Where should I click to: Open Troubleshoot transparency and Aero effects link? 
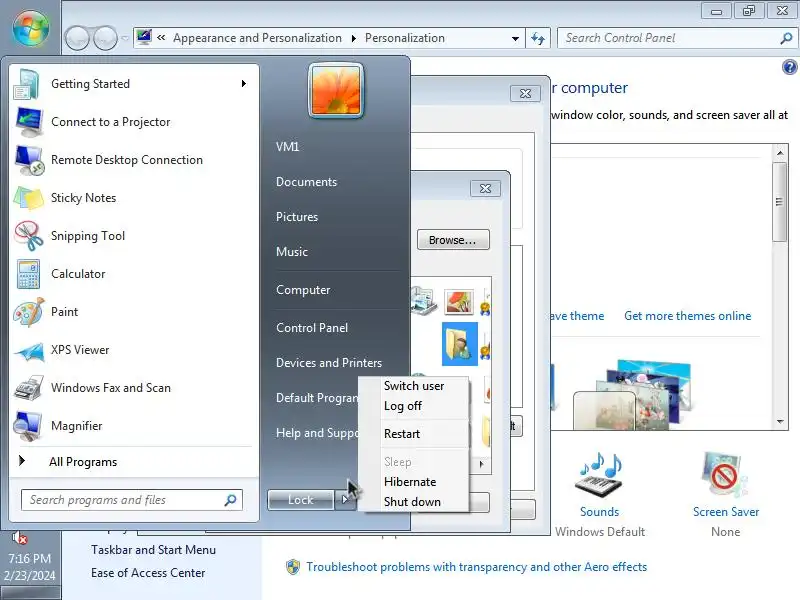pos(476,567)
